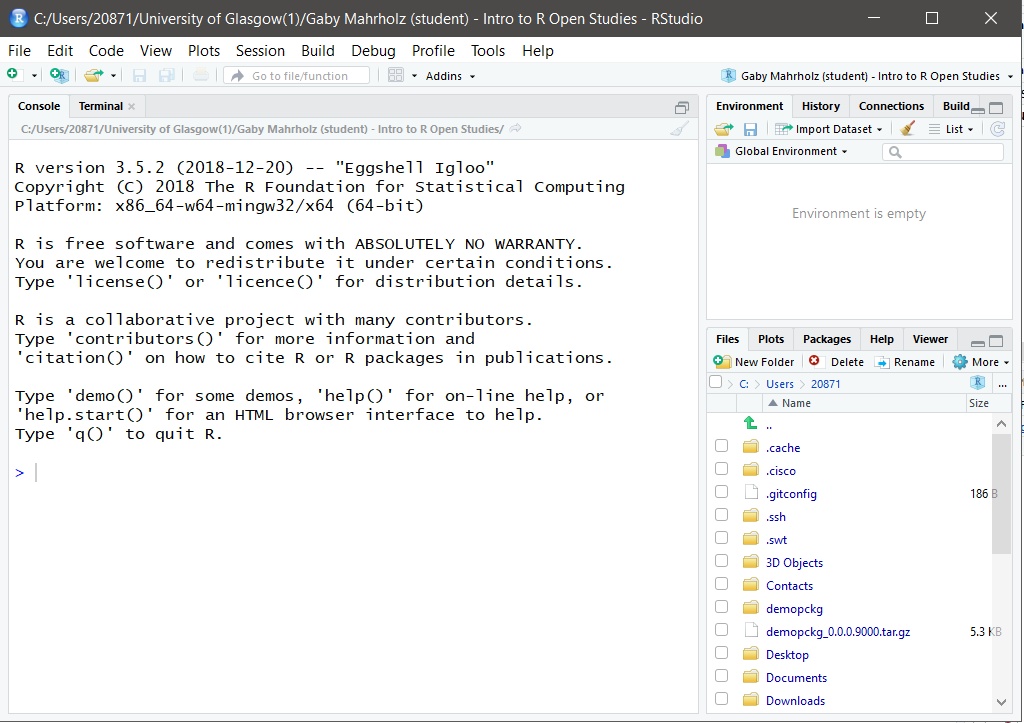Check the Desktop folder checkbox
Image resolution: width=1024 pixels, height=723 pixels.
(721, 652)
